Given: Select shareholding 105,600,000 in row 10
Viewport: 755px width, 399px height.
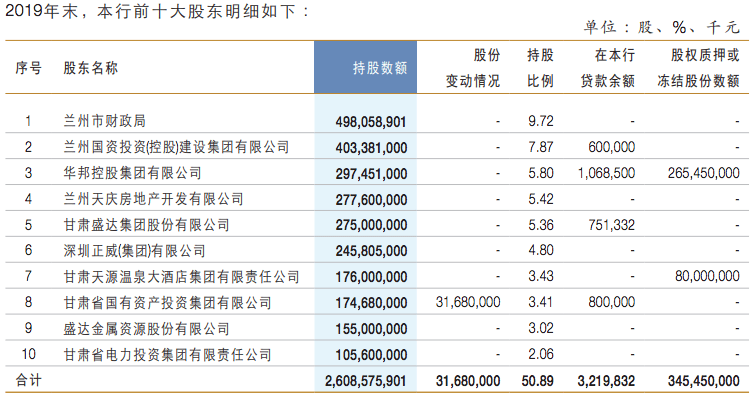Looking at the screenshot, I should click(371, 355).
